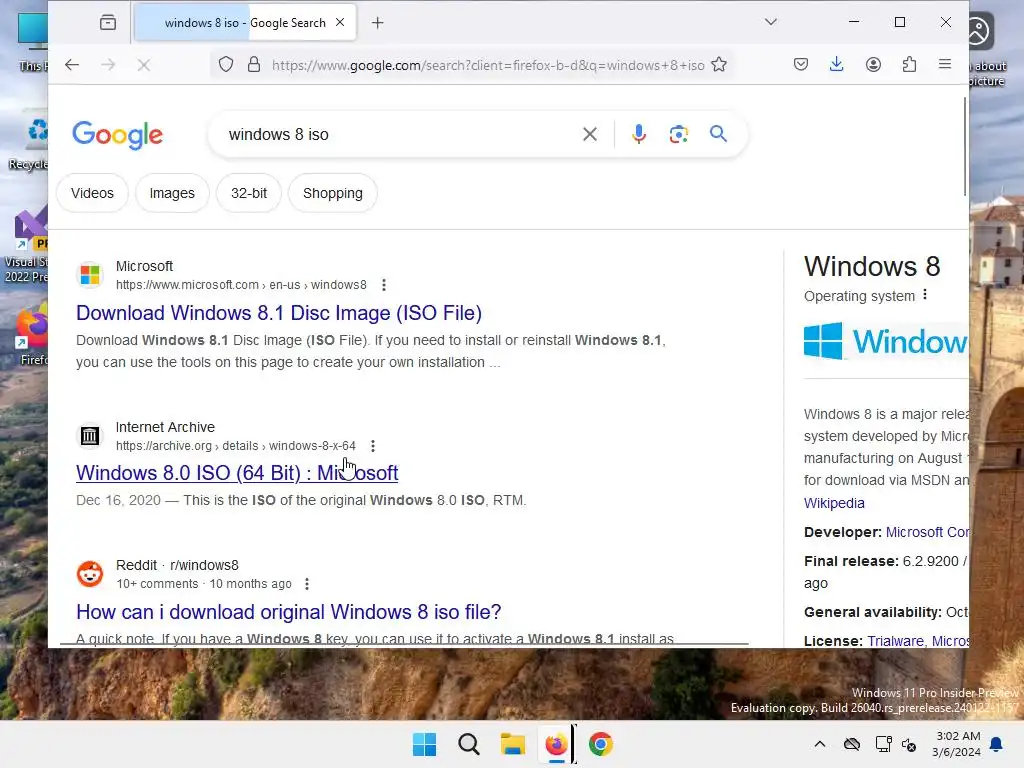This screenshot has height=768, width=1024.
Task: Open the Windows Start menu
Action: (x=424, y=744)
